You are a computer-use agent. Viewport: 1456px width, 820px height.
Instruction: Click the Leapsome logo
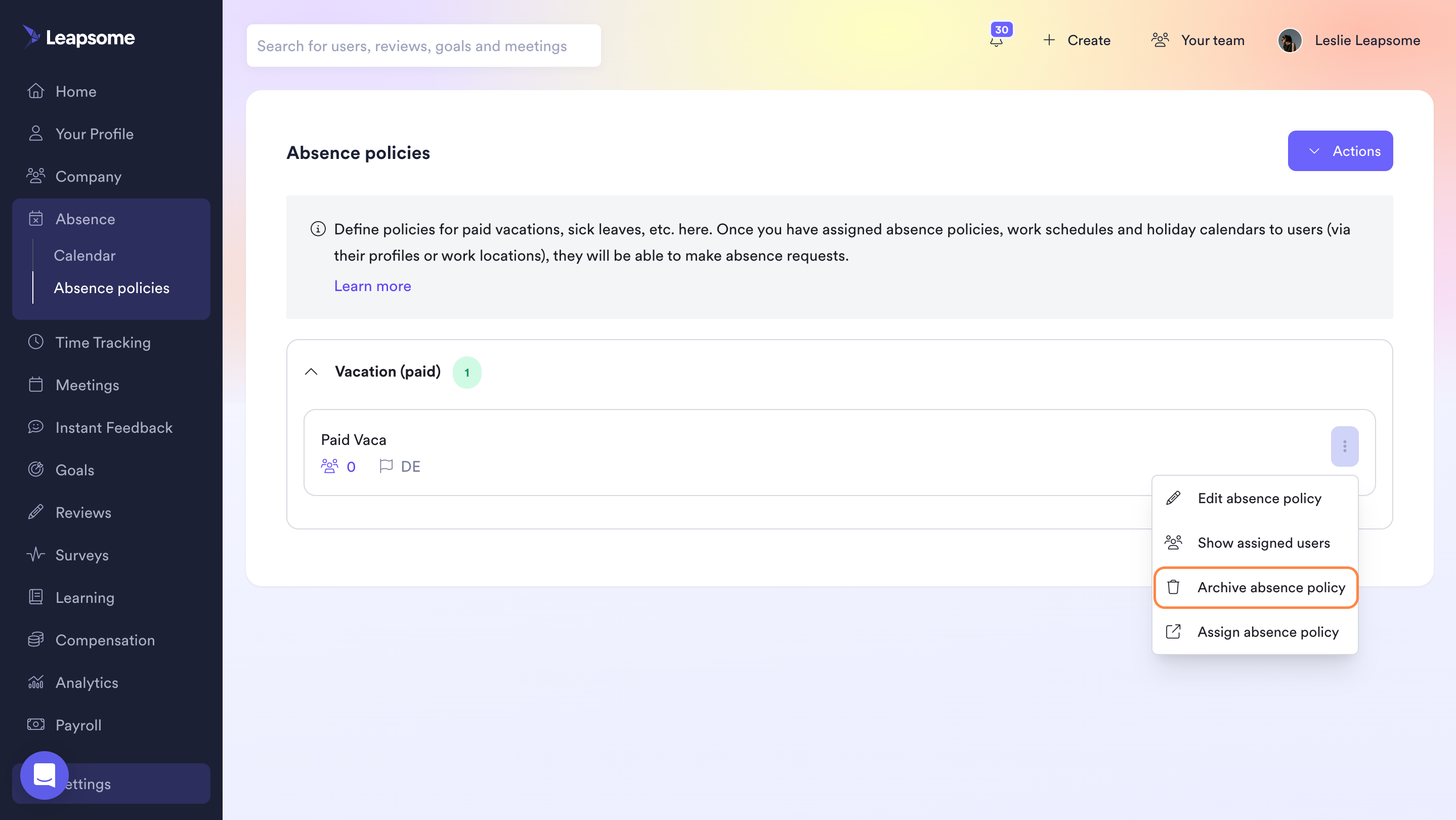pyautogui.click(x=78, y=37)
